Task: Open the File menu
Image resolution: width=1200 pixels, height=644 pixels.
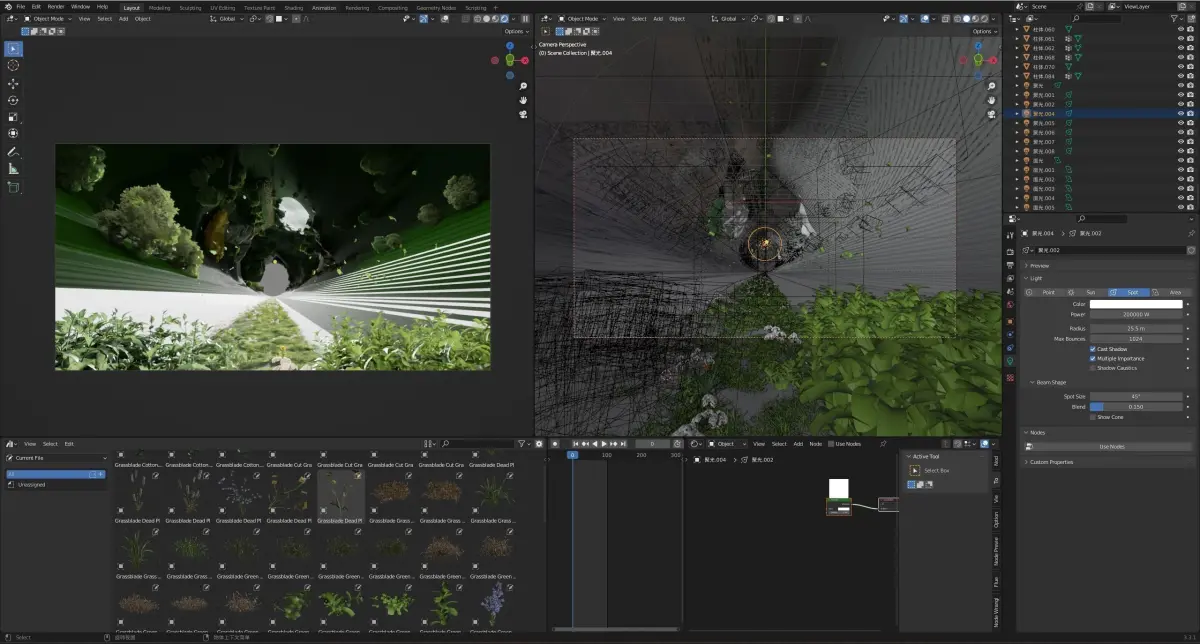Action: click(20, 7)
